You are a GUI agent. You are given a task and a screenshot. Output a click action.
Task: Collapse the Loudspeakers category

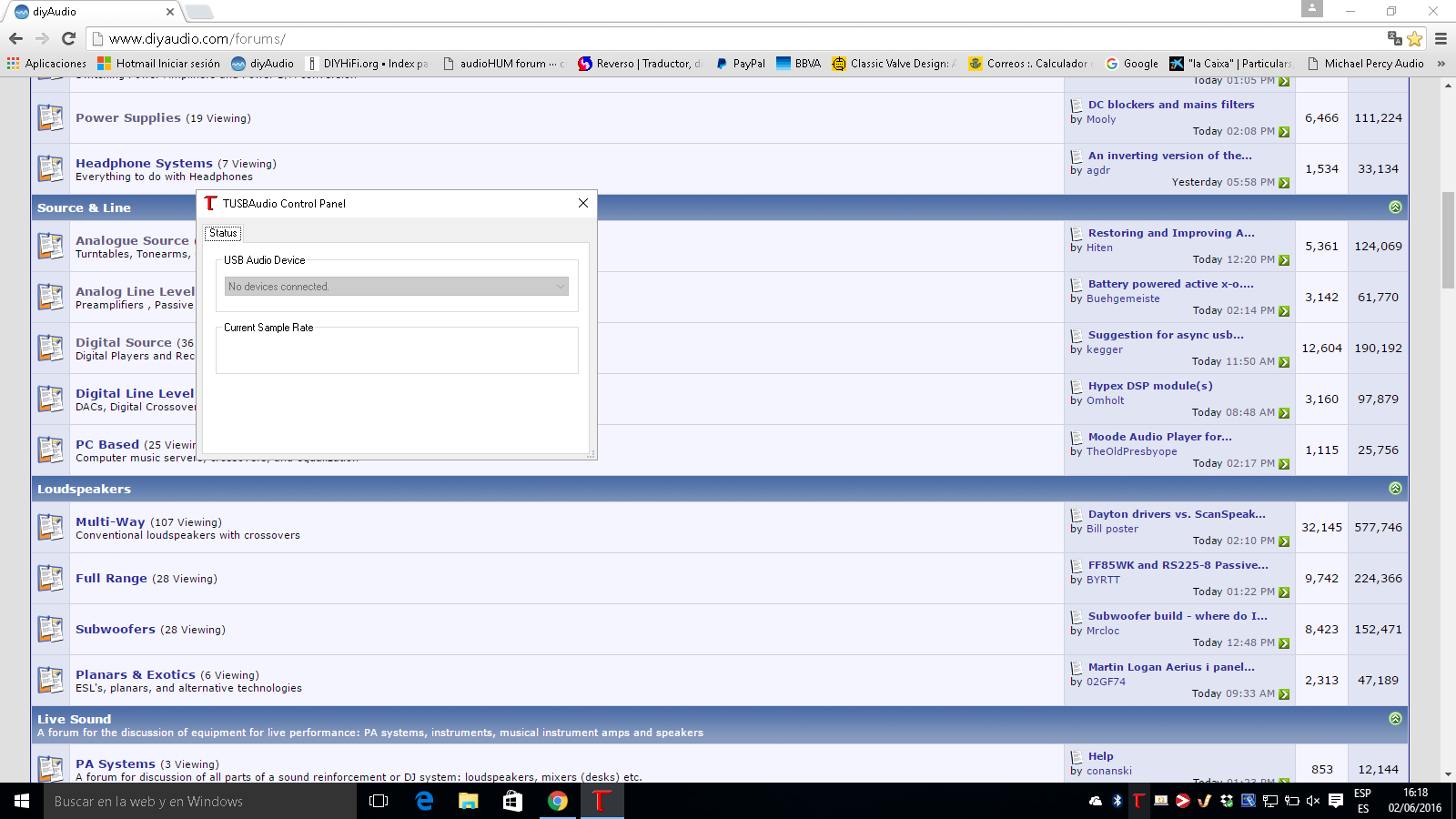pos(1395,489)
